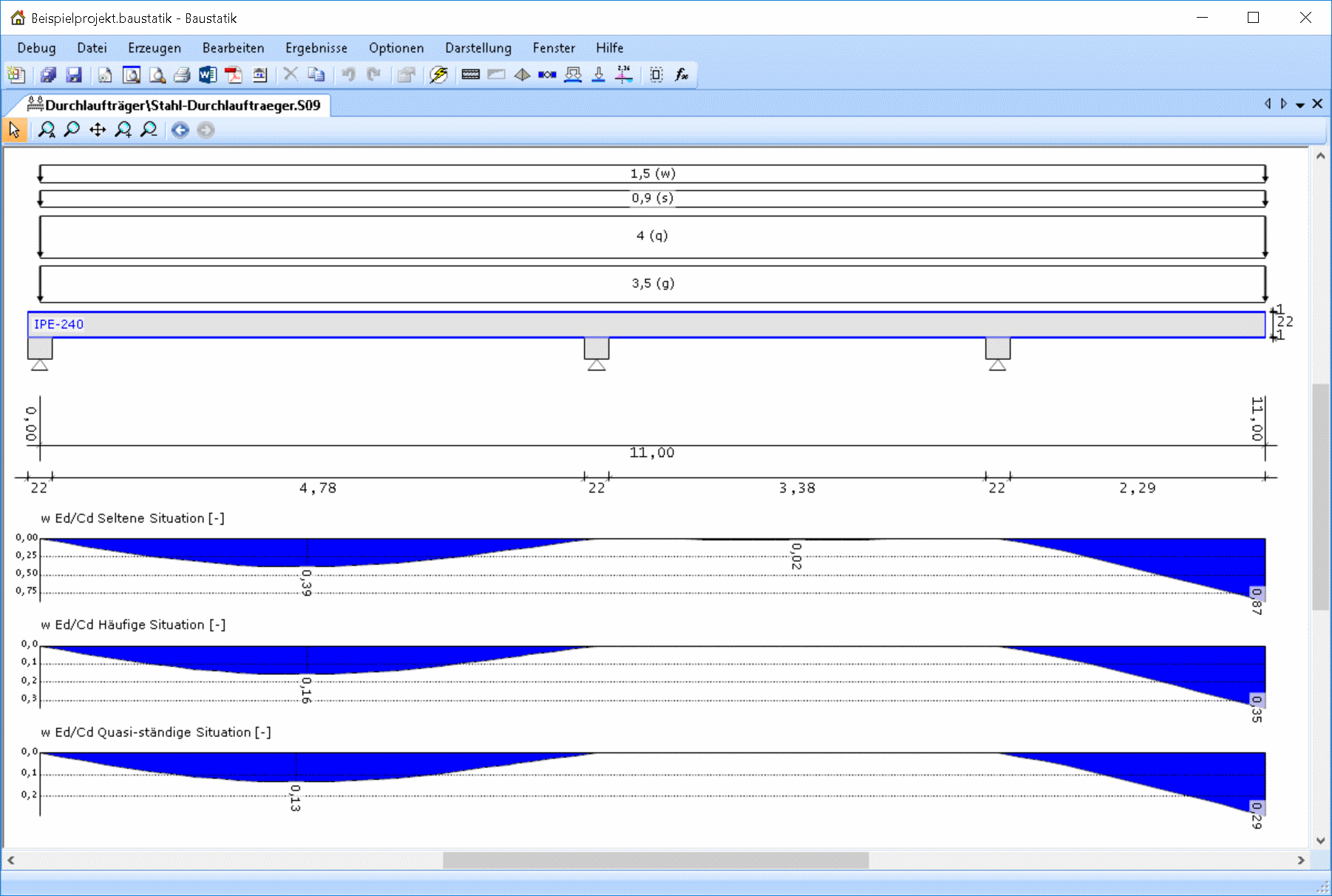Export to Word document

pyautogui.click(x=208, y=75)
